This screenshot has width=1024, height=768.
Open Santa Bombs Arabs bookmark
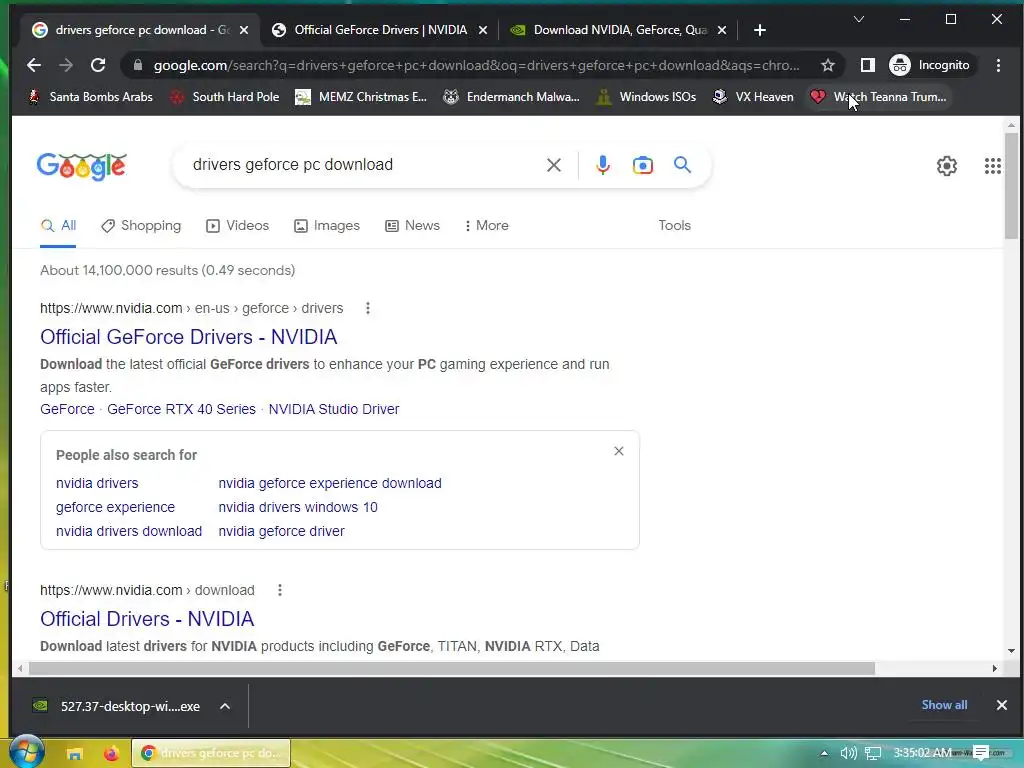tap(91, 97)
